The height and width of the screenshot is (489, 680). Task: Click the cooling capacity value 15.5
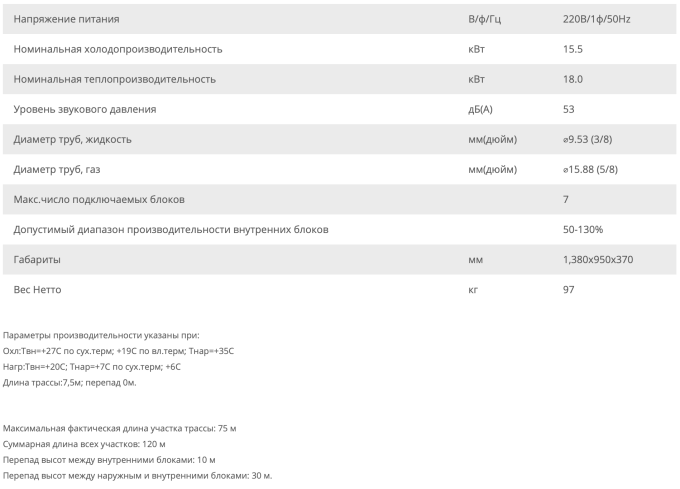point(573,49)
